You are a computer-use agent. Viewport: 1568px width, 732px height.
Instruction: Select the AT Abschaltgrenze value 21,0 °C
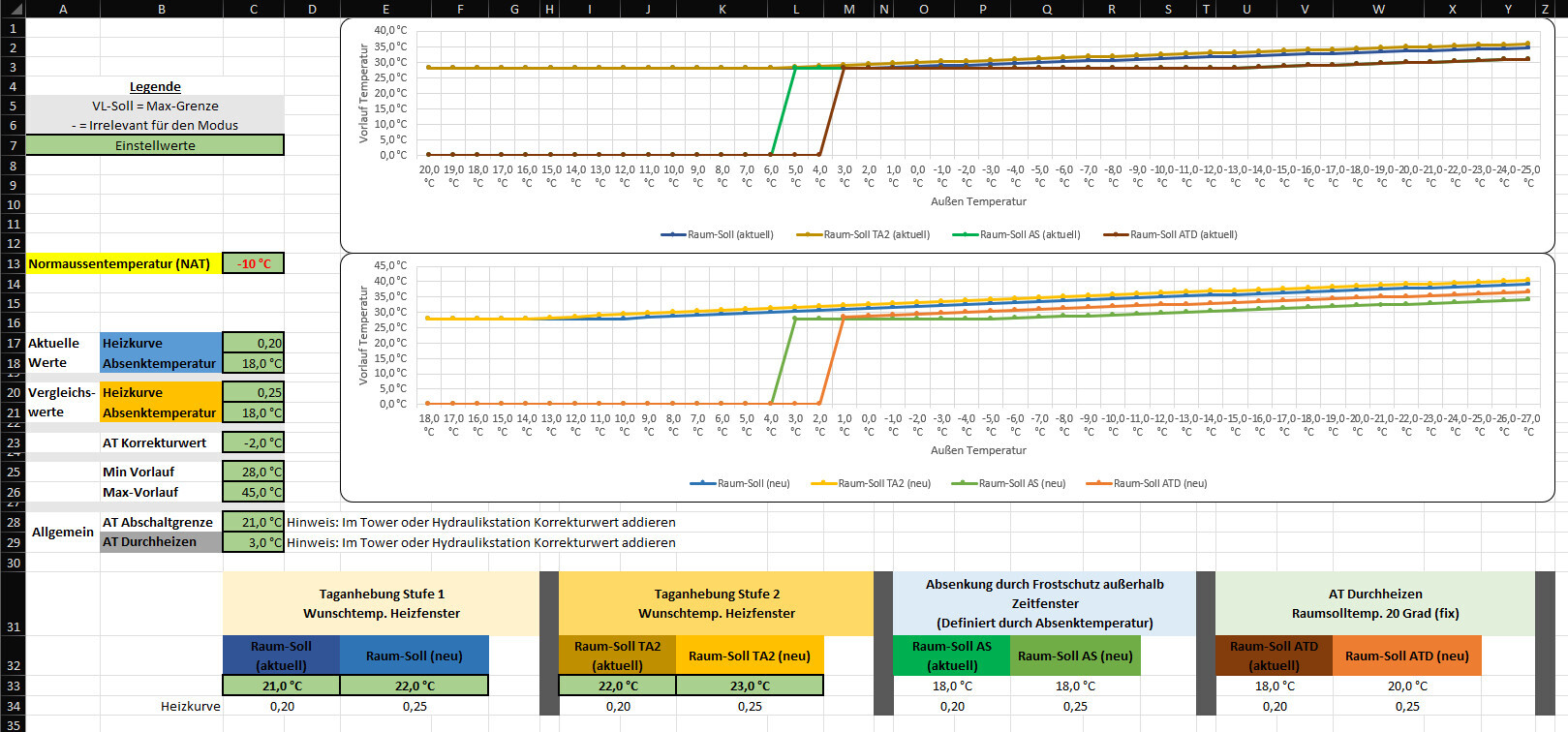coord(253,522)
